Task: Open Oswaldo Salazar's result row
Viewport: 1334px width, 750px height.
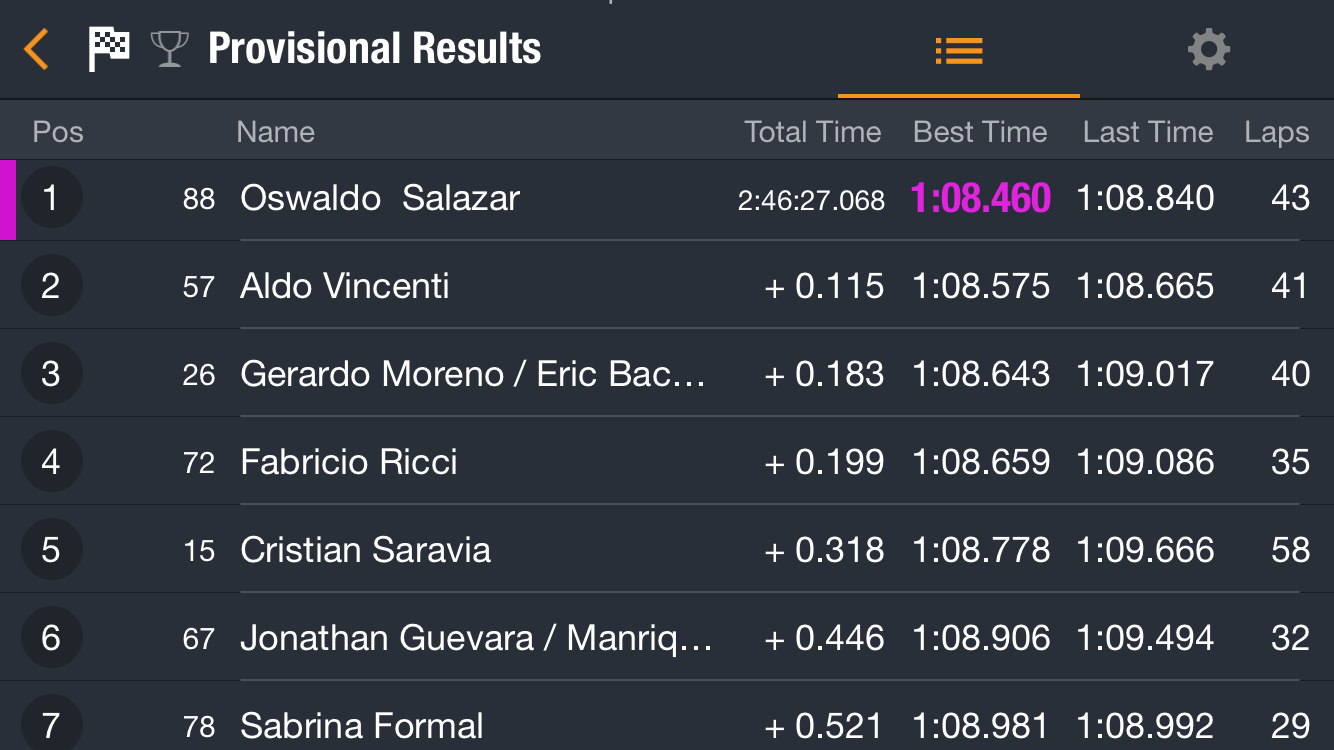Action: click(x=667, y=199)
